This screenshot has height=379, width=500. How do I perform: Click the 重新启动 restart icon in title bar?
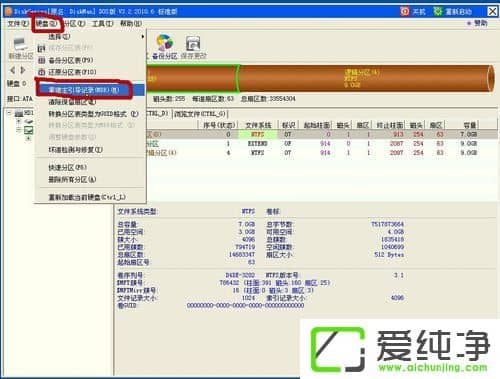[438, 11]
